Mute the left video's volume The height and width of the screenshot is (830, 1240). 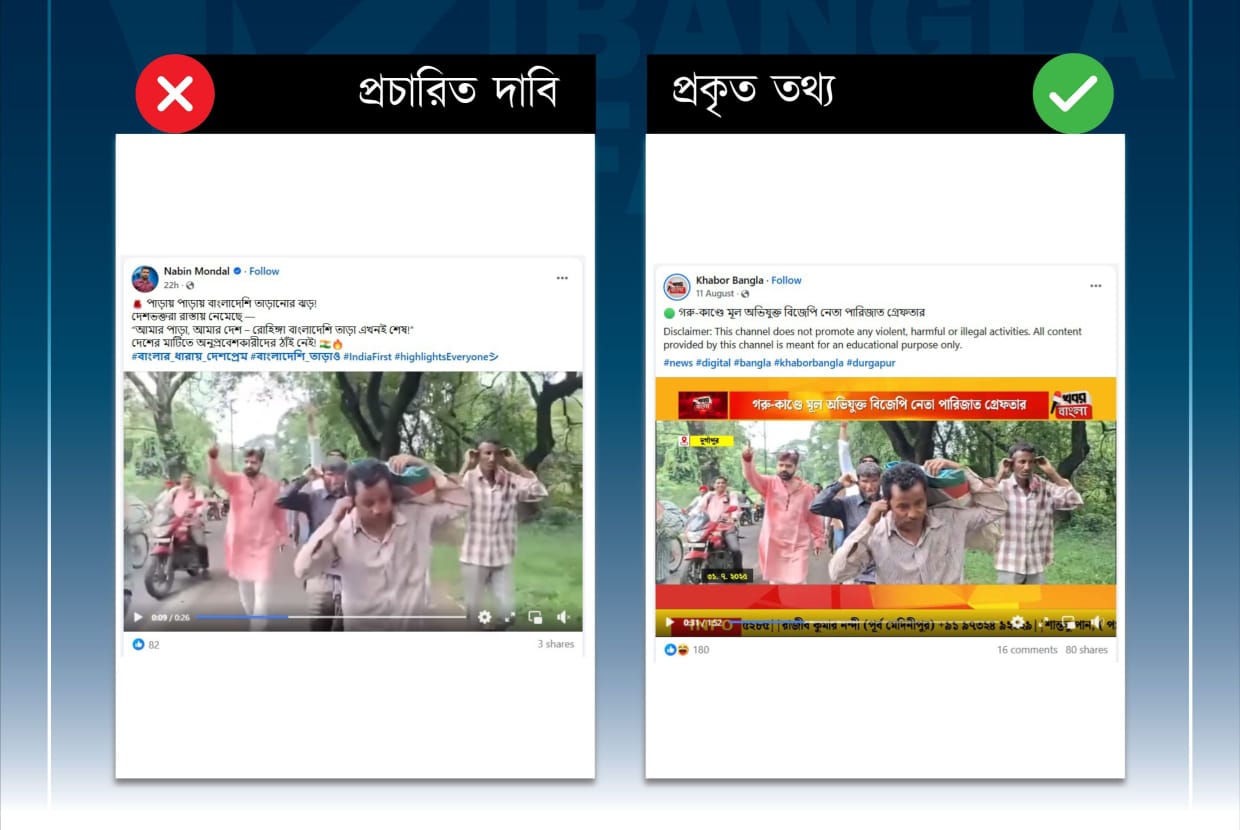563,618
